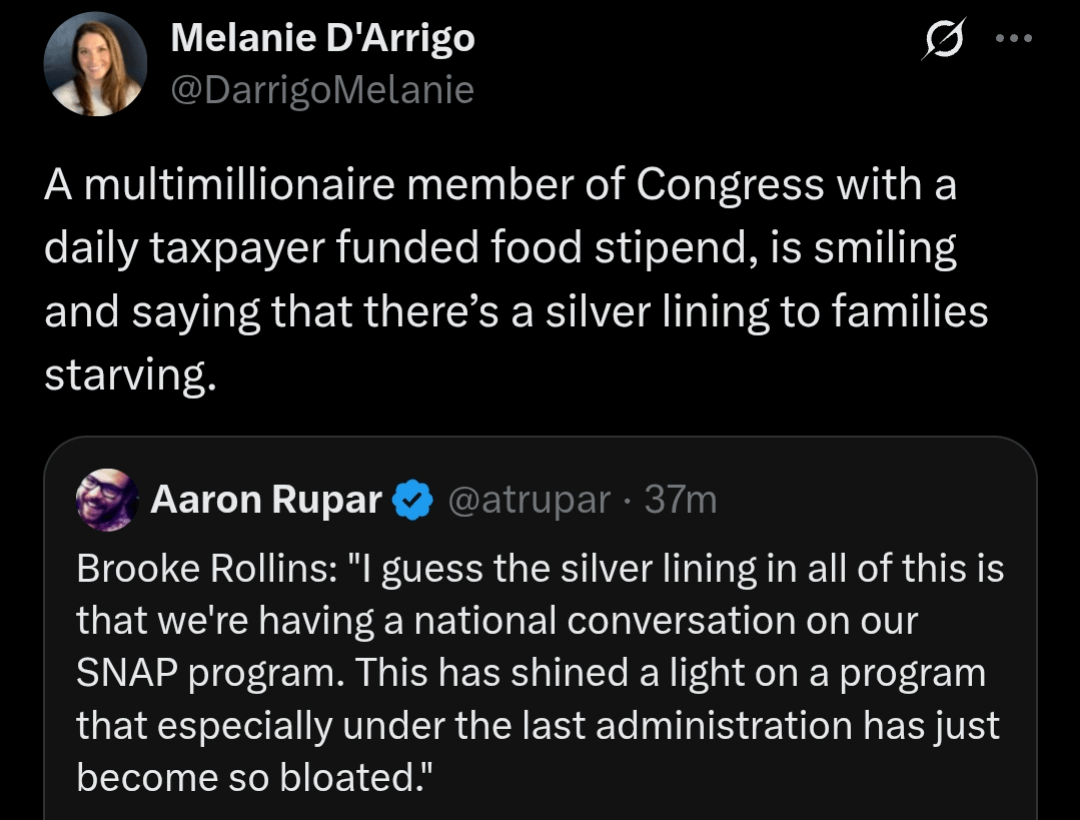Image resolution: width=1080 pixels, height=820 pixels.
Task: Click the blue verified badge
Action: (412, 500)
